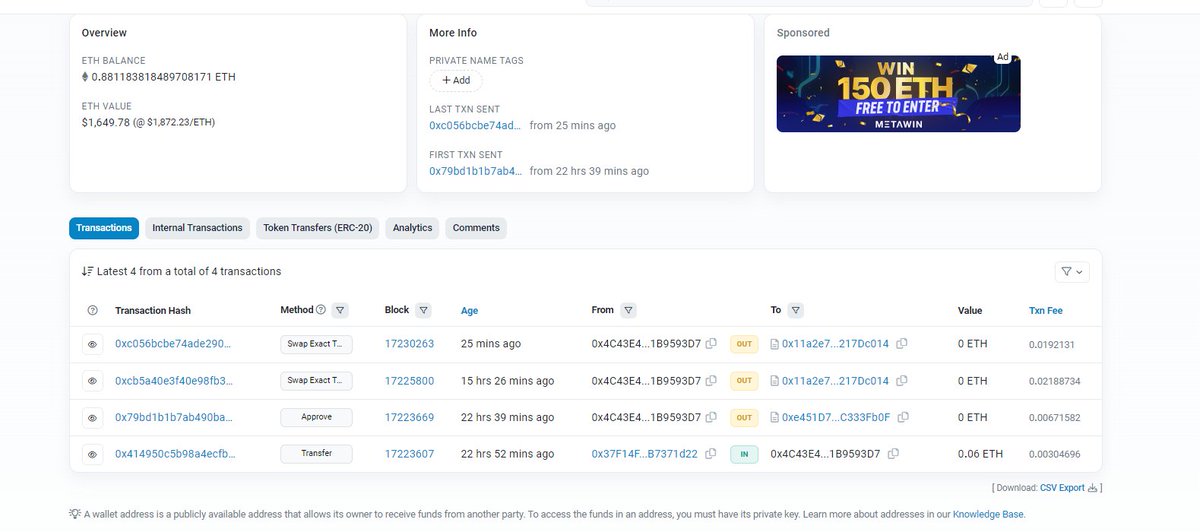Open address 0xe451D7...C333Fb0F

(836, 417)
